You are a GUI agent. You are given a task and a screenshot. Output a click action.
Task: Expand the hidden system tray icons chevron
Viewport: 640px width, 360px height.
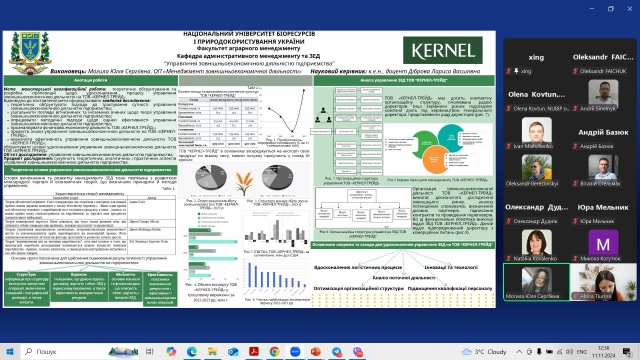click(519, 351)
